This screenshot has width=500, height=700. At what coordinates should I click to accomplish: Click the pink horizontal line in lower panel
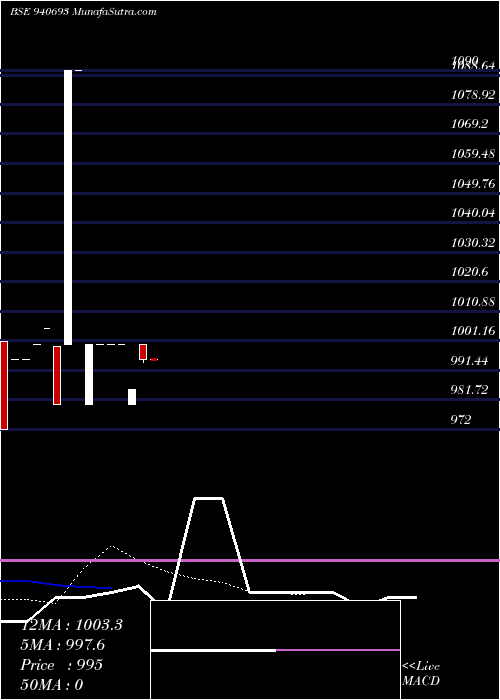tap(250, 560)
